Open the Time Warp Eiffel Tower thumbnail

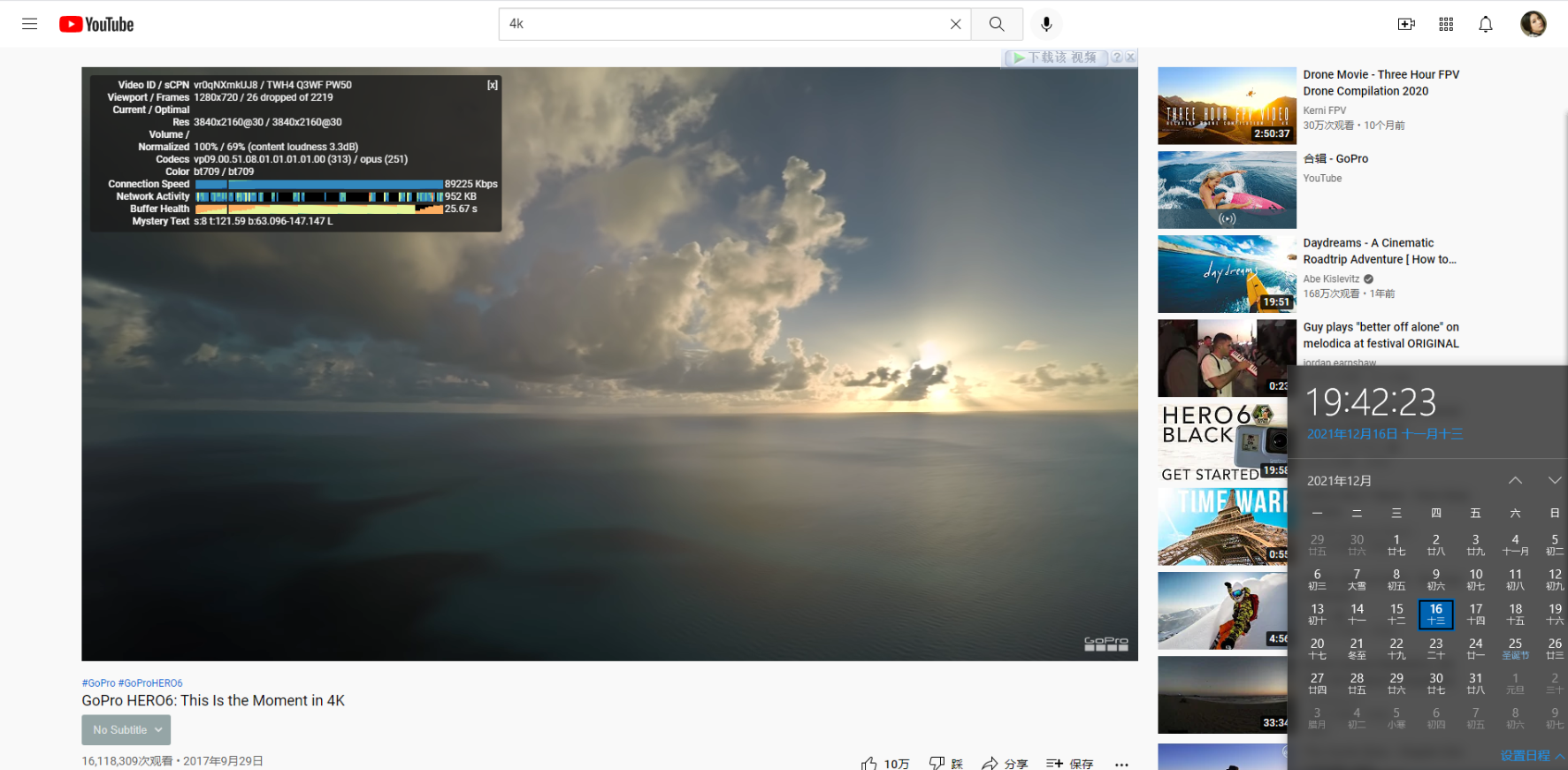coord(1223,526)
